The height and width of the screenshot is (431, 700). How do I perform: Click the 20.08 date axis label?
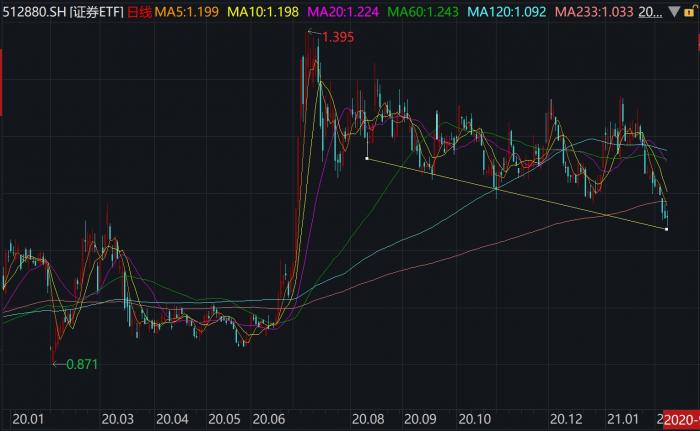[x=368, y=419]
